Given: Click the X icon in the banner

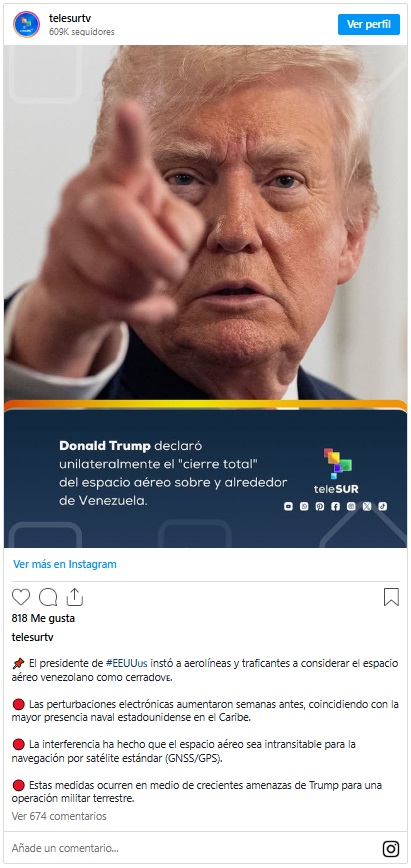Looking at the screenshot, I should pos(367,506).
